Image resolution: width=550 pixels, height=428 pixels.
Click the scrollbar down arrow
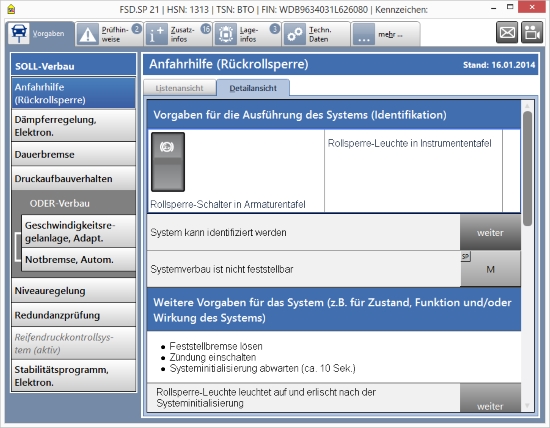[x=527, y=406]
